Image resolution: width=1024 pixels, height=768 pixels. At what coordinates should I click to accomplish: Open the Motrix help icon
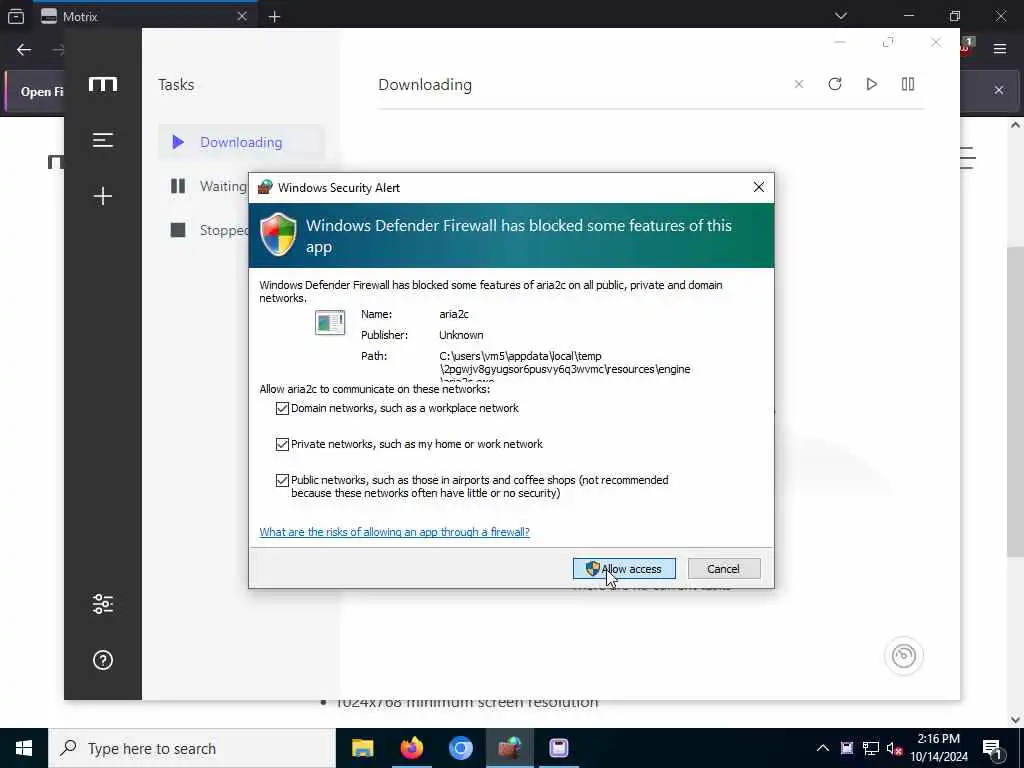point(103,660)
